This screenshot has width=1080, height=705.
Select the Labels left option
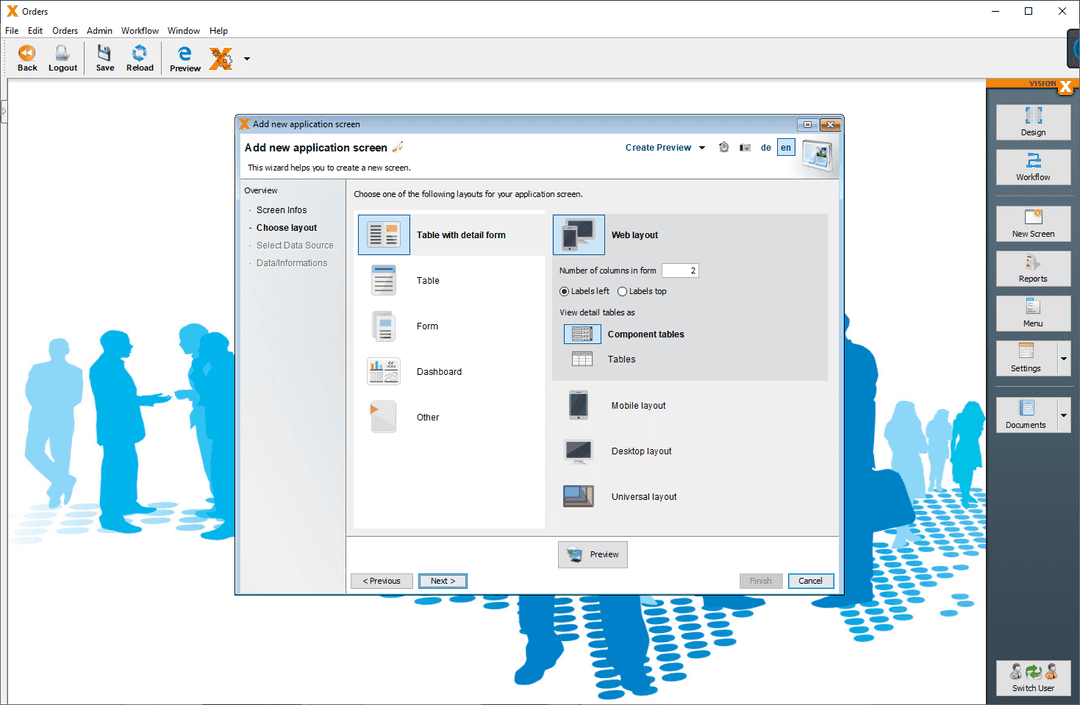(564, 291)
